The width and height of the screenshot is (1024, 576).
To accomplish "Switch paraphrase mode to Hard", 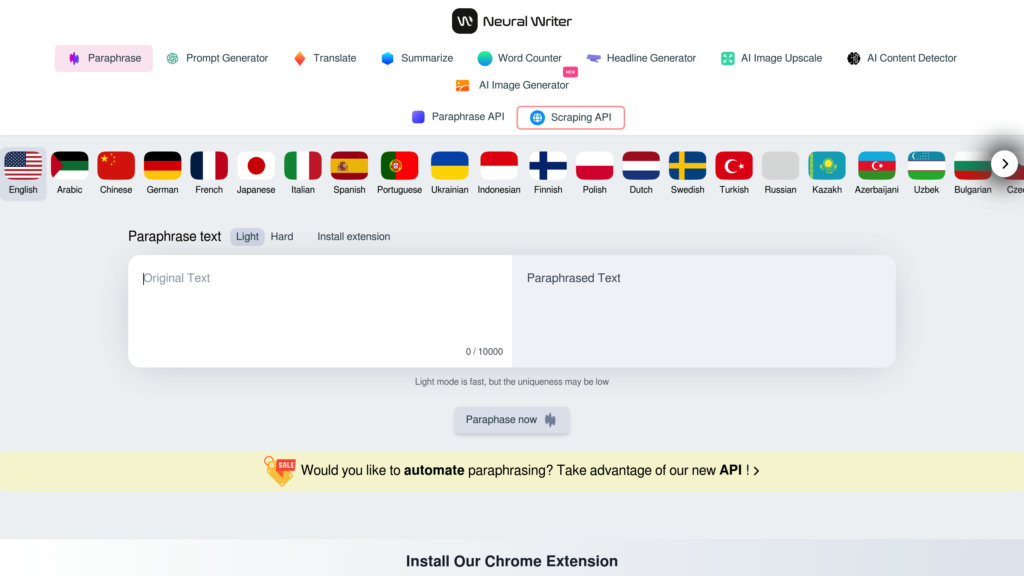I will 281,236.
